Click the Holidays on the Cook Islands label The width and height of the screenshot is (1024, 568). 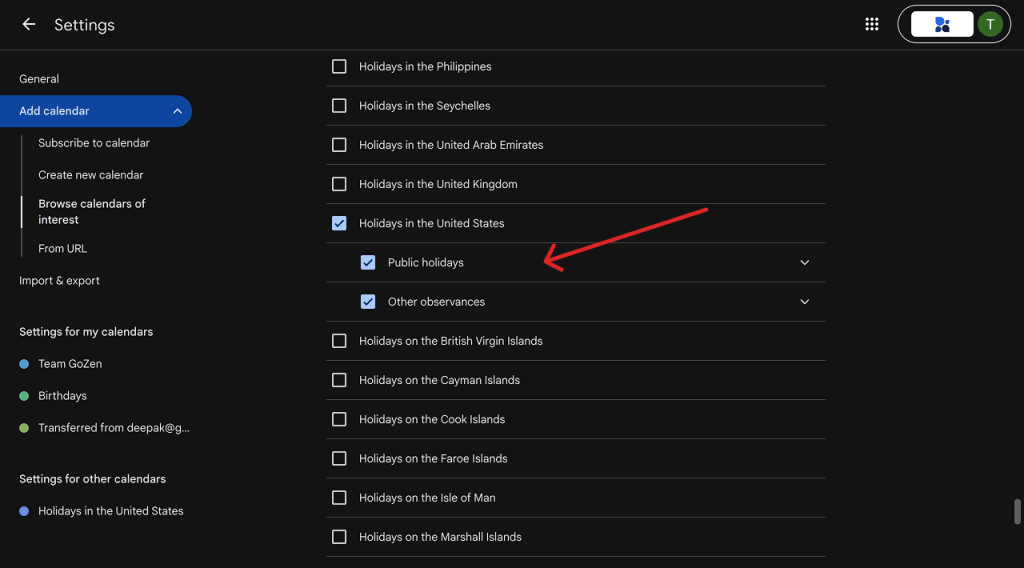(432, 419)
